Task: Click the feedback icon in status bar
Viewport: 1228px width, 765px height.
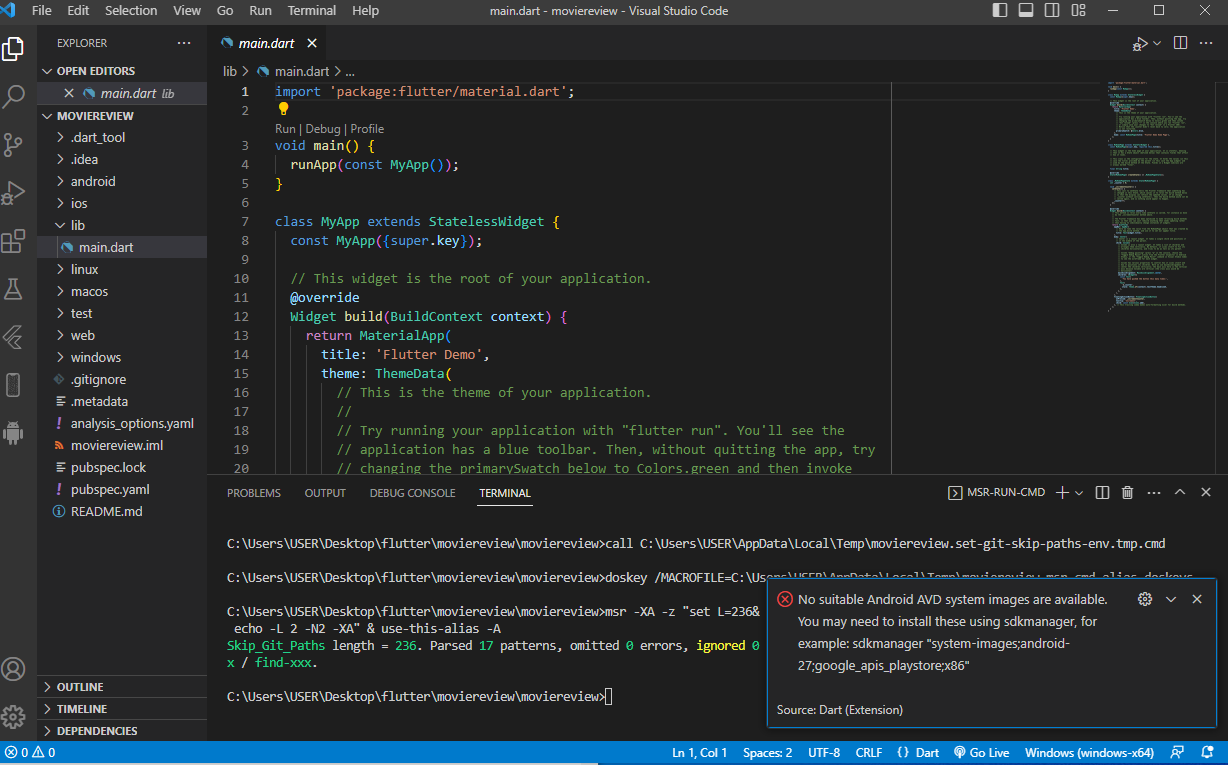Action: (1178, 752)
